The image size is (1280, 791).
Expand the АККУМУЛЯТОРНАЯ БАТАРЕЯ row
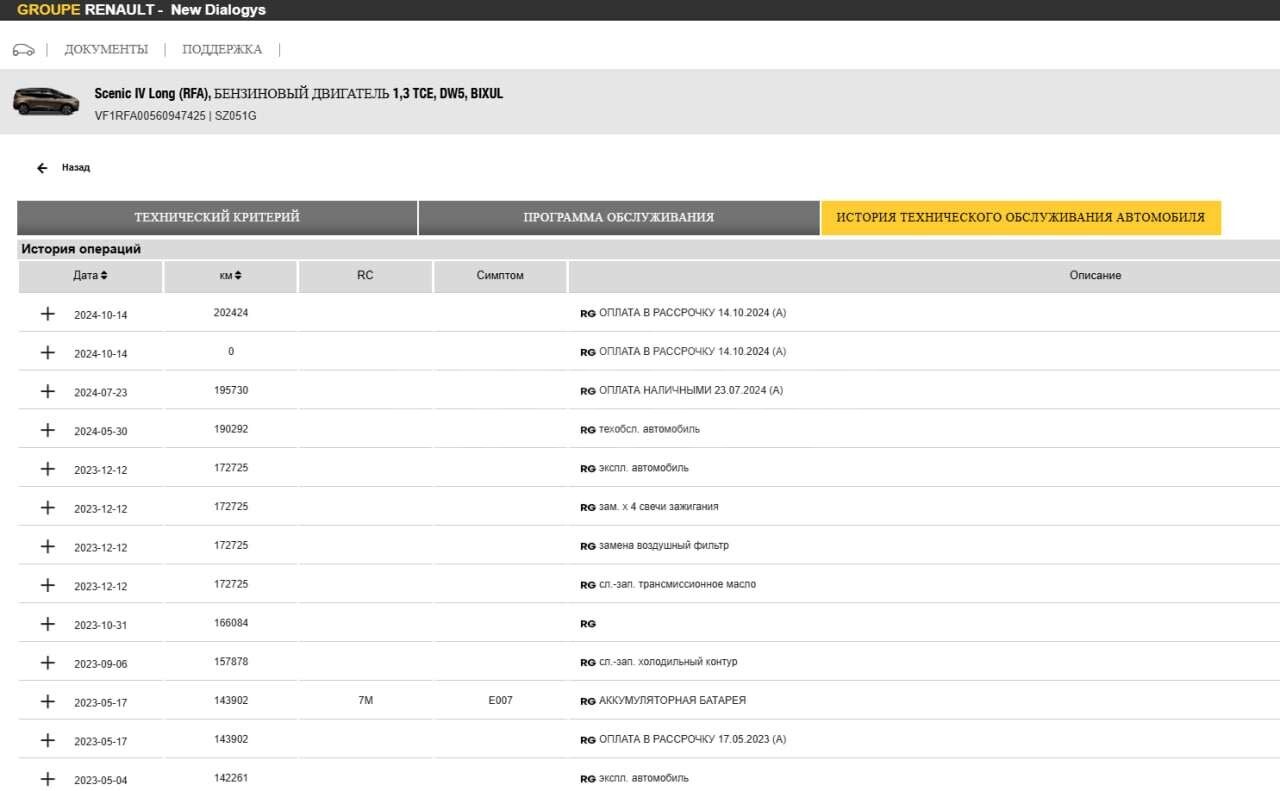click(x=47, y=701)
